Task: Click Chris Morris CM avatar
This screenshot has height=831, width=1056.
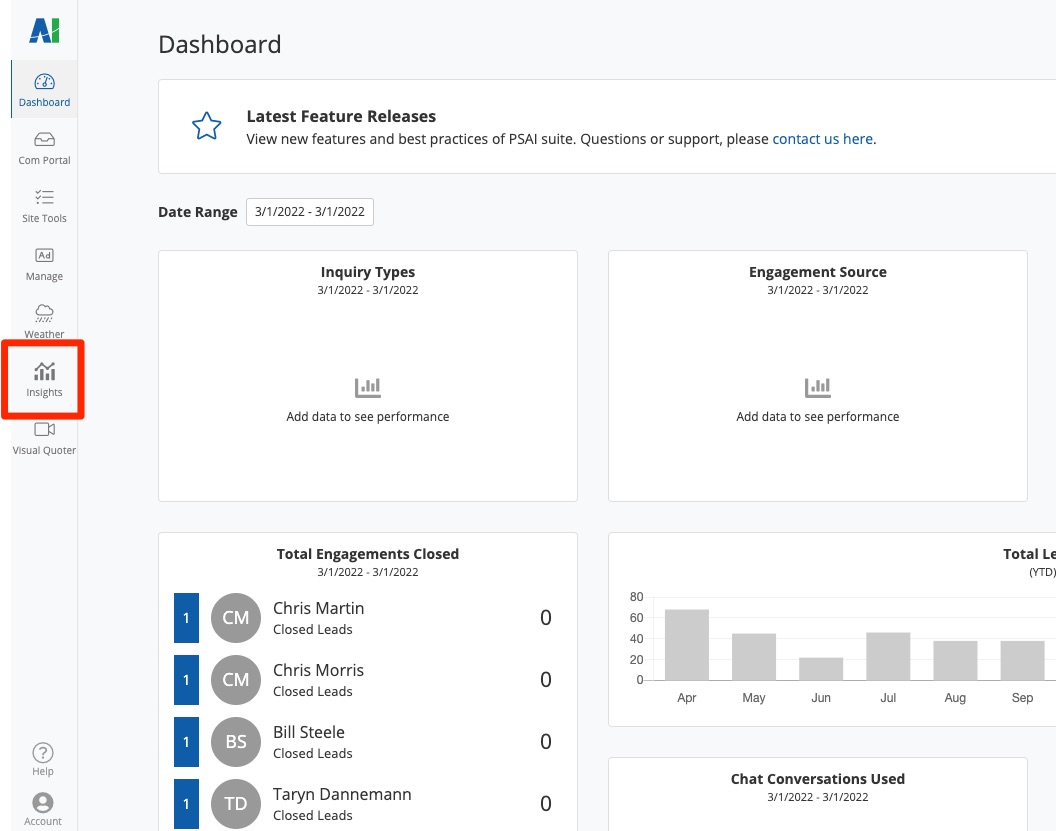Action: (236, 680)
